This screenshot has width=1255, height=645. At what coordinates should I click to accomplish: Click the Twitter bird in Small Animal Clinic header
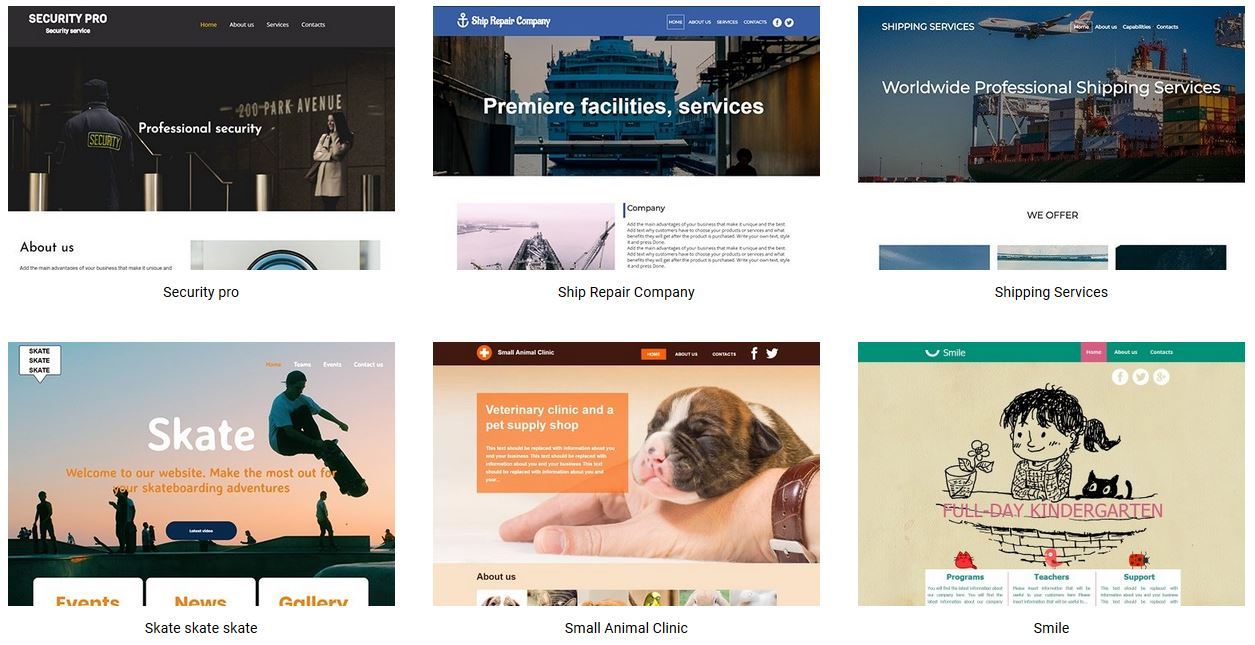(772, 353)
